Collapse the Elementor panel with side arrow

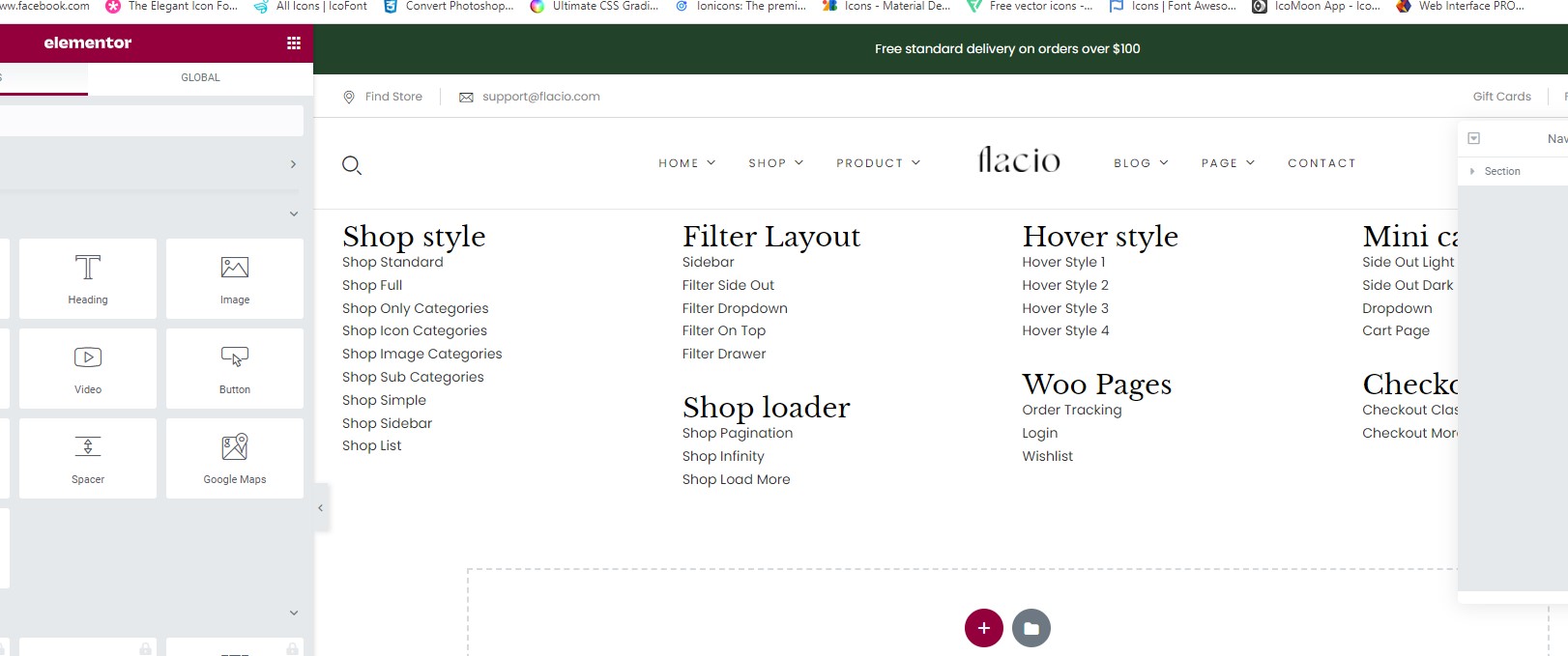[321, 508]
